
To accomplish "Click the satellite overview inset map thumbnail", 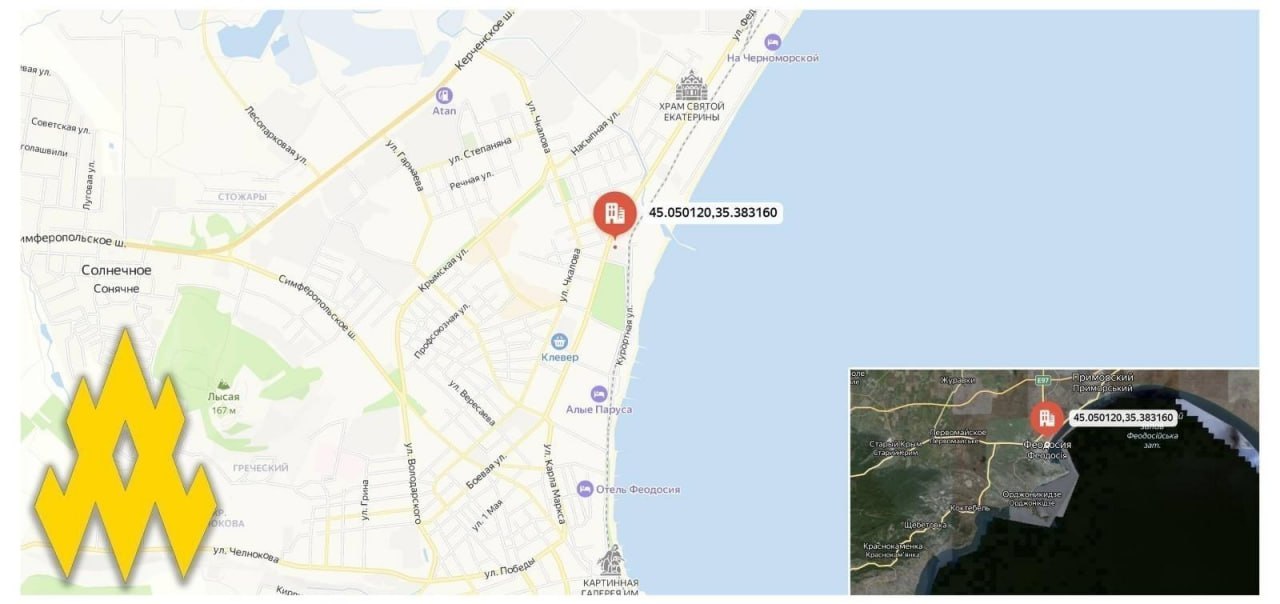I will click(1054, 482).
